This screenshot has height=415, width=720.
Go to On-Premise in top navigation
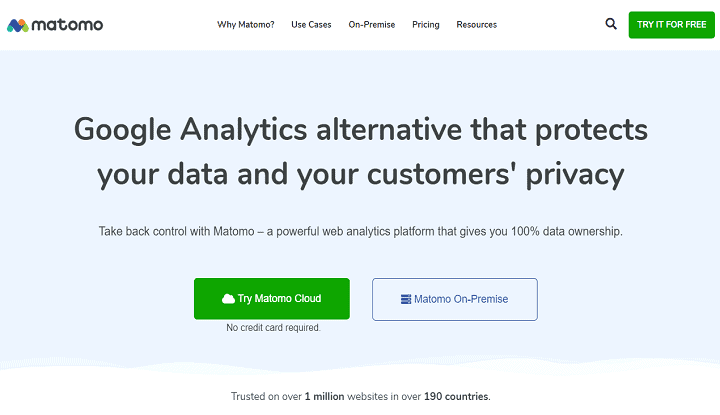click(372, 25)
